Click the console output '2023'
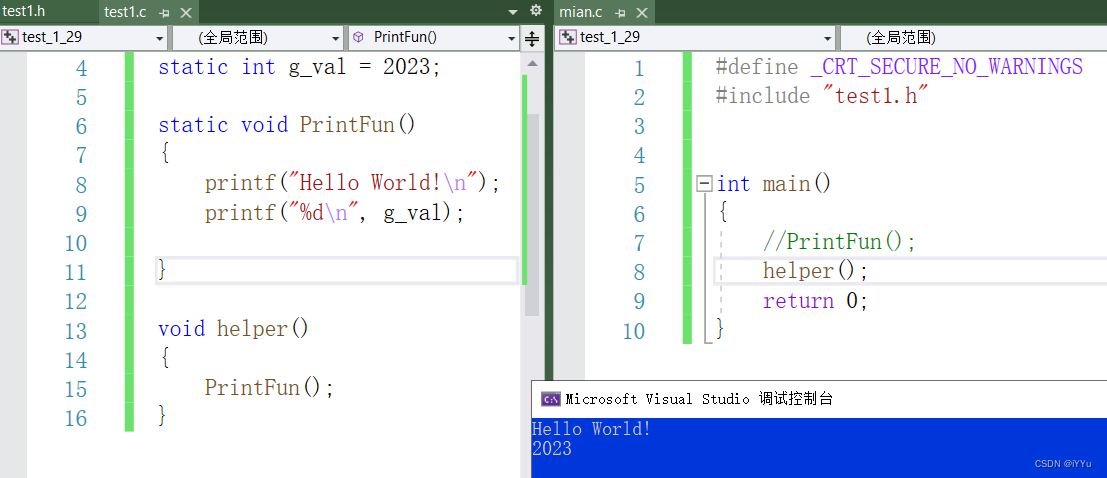Image resolution: width=1107 pixels, height=478 pixels. (x=552, y=449)
